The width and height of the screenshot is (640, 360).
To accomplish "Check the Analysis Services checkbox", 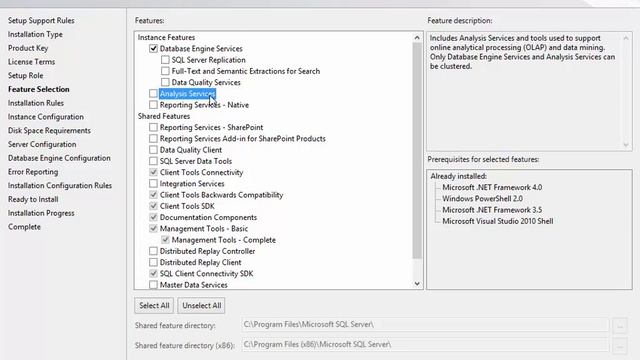I will click(153, 93).
